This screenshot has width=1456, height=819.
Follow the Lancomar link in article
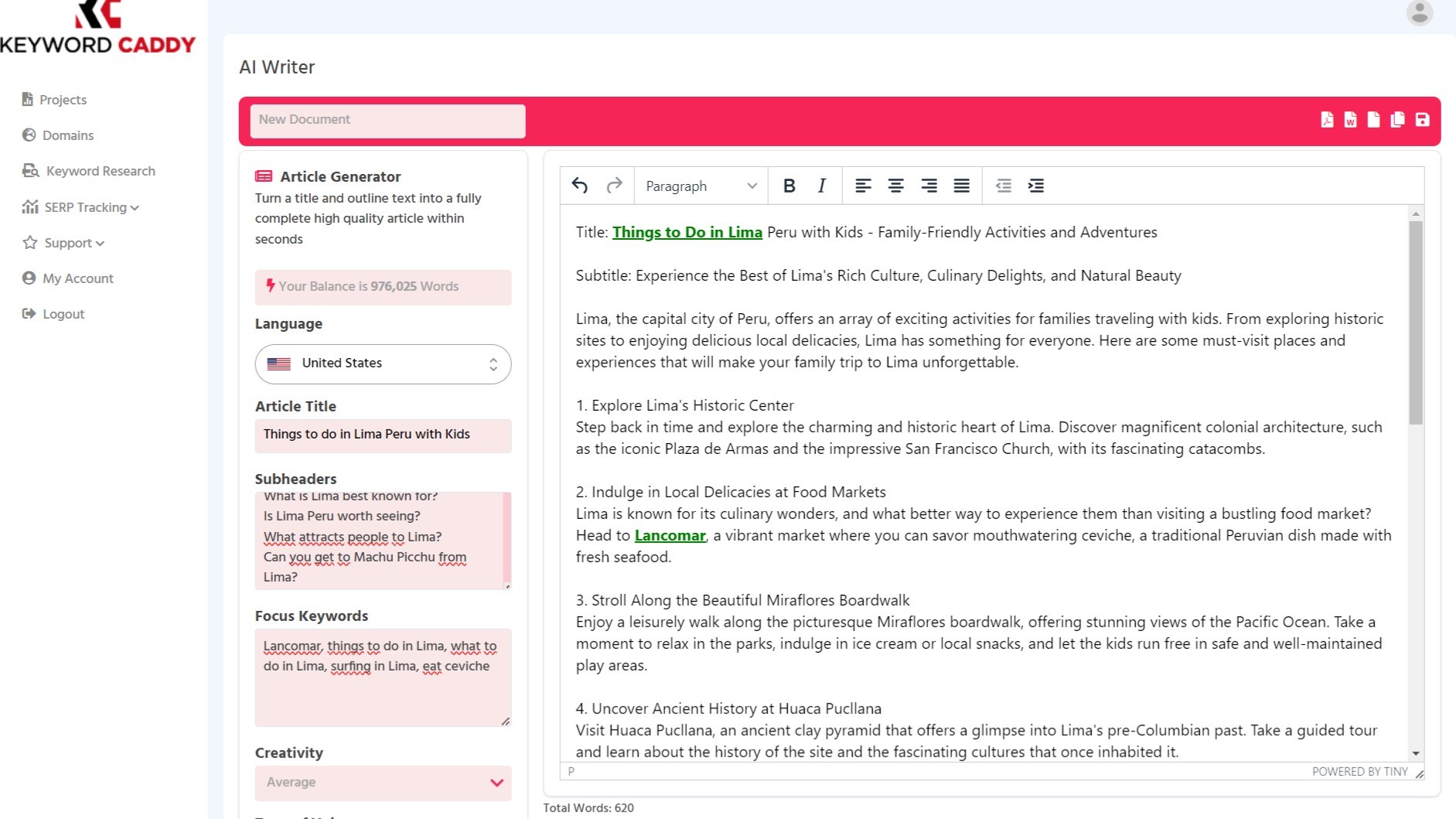(670, 535)
